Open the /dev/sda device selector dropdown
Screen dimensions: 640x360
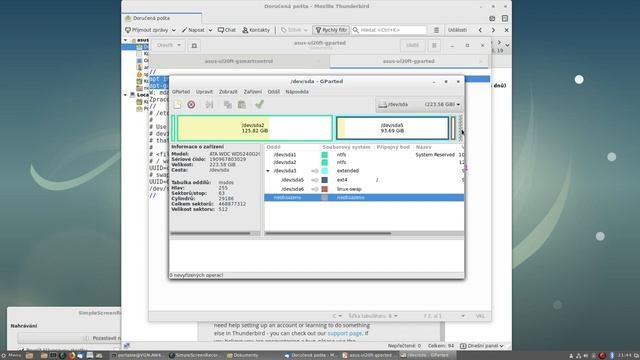coord(419,104)
